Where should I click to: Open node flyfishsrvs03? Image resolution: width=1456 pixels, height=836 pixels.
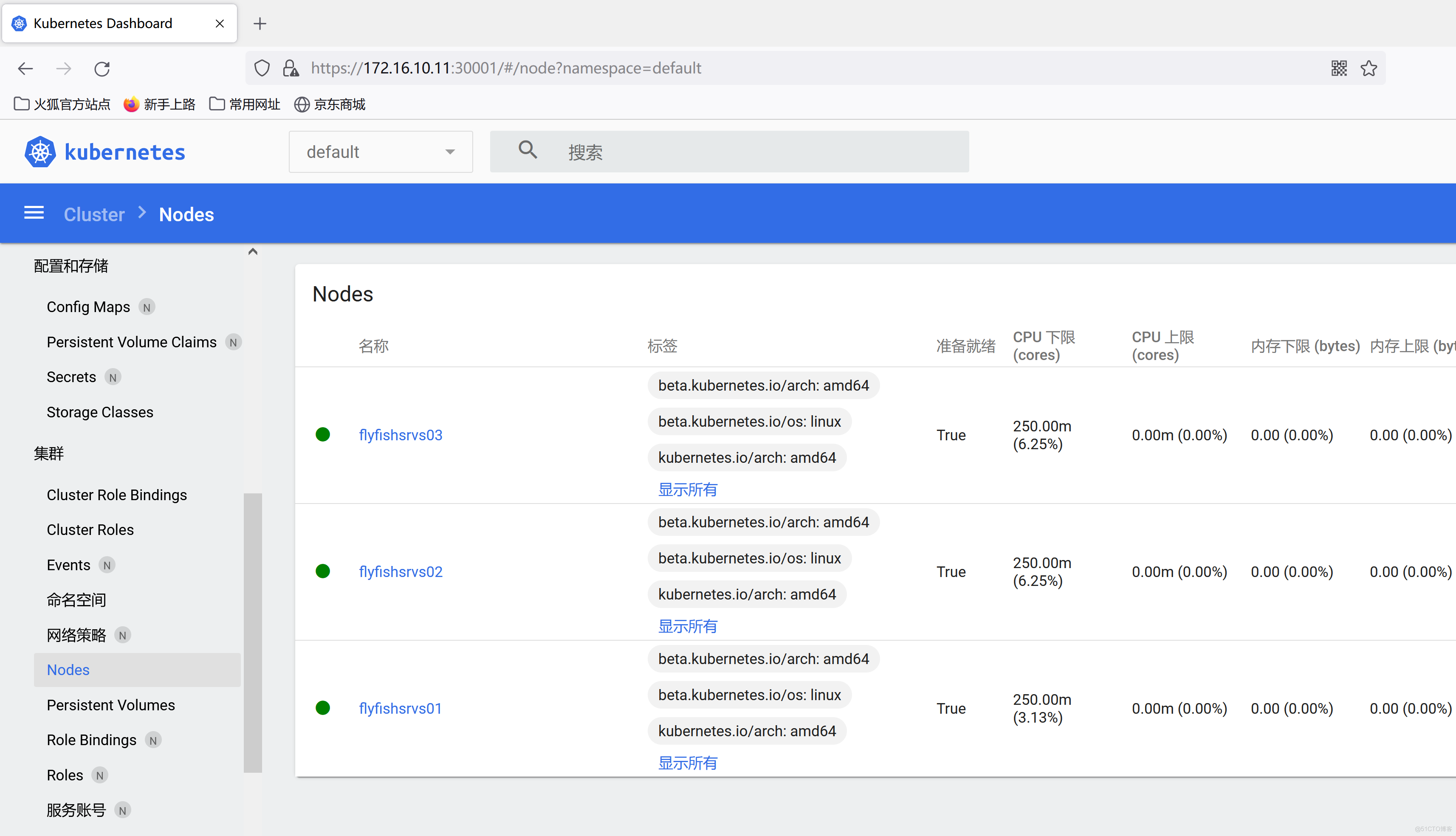pyautogui.click(x=401, y=435)
